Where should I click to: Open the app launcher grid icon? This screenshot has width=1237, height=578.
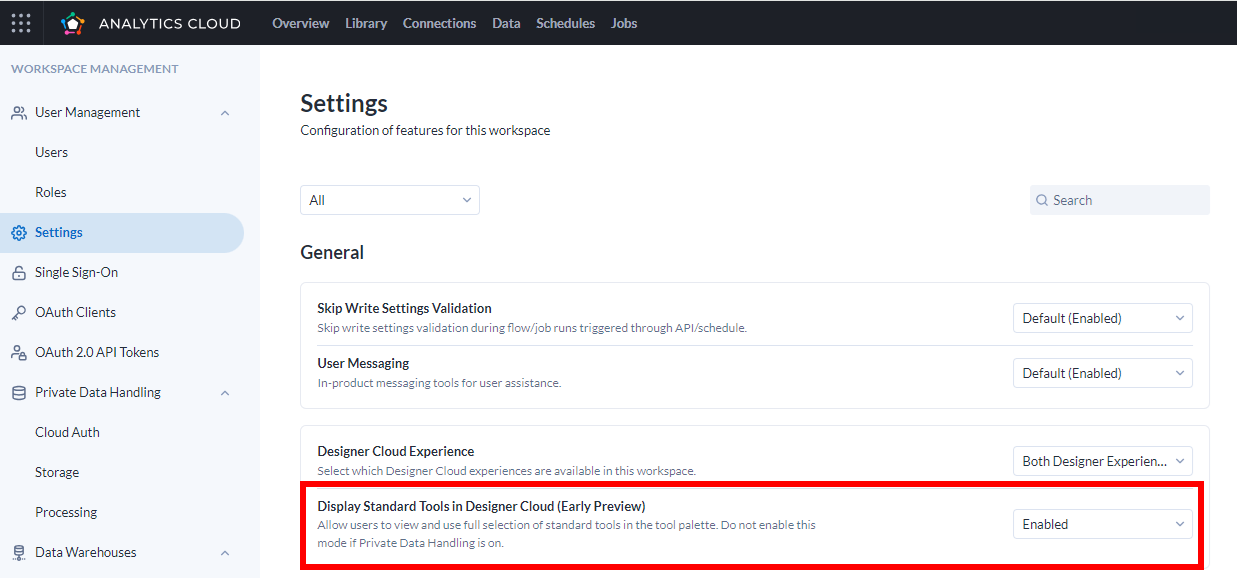(21, 22)
